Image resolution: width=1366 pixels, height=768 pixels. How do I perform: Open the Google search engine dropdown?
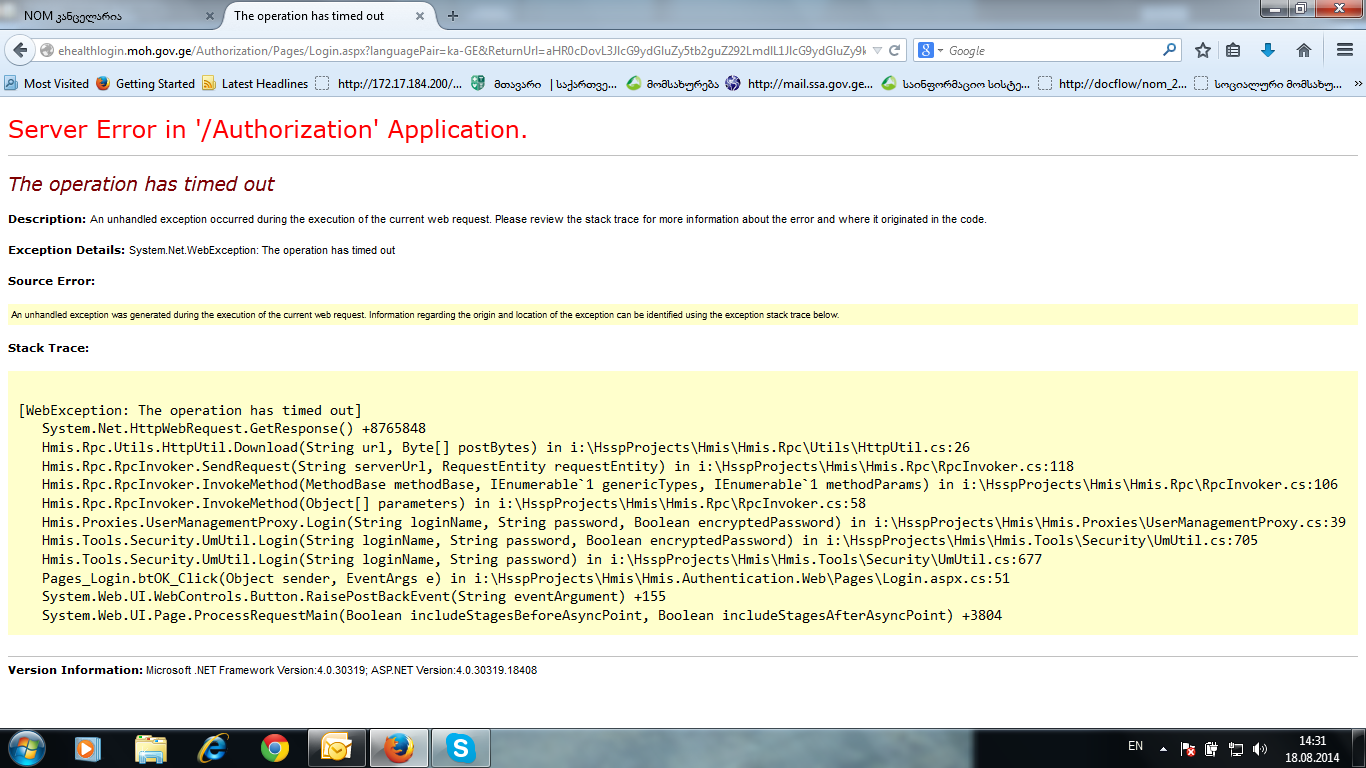(929, 50)
